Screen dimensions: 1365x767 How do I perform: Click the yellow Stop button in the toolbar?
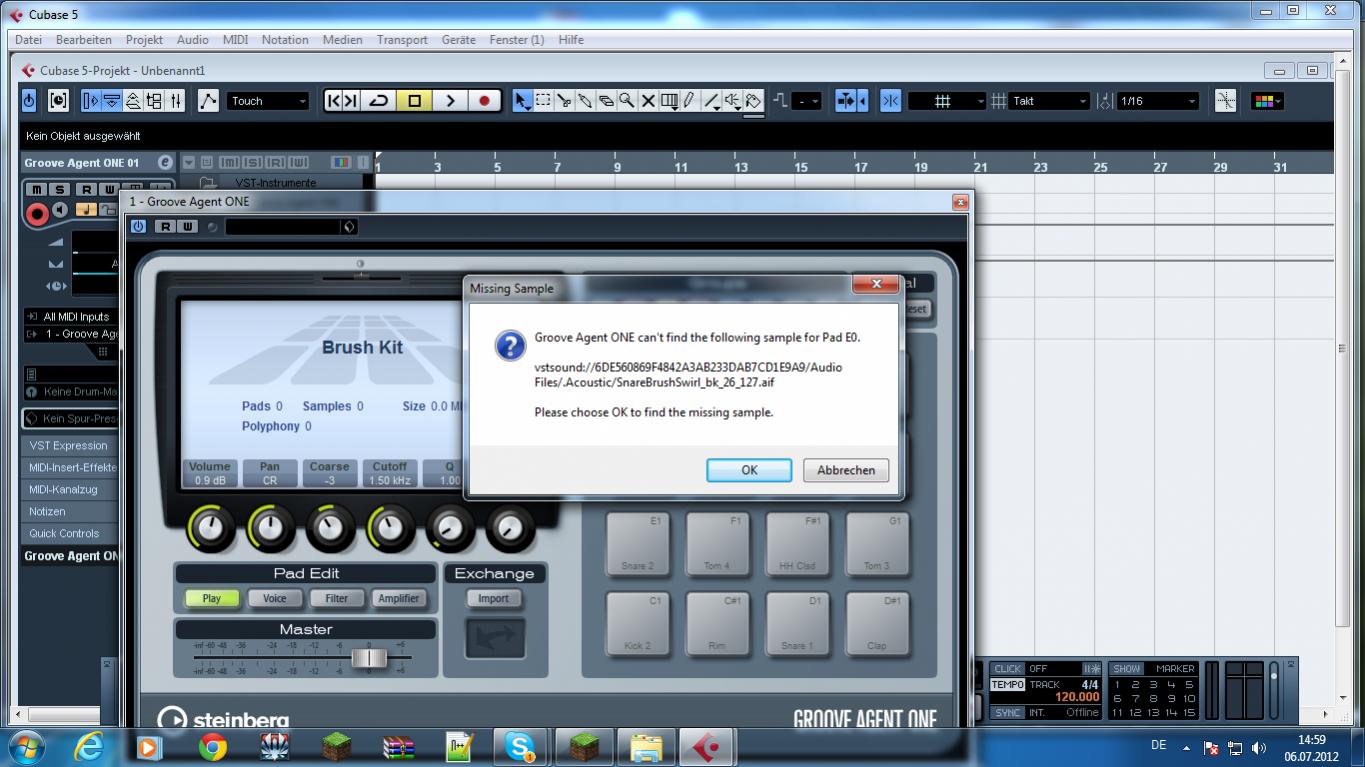(x=414, y=101)
